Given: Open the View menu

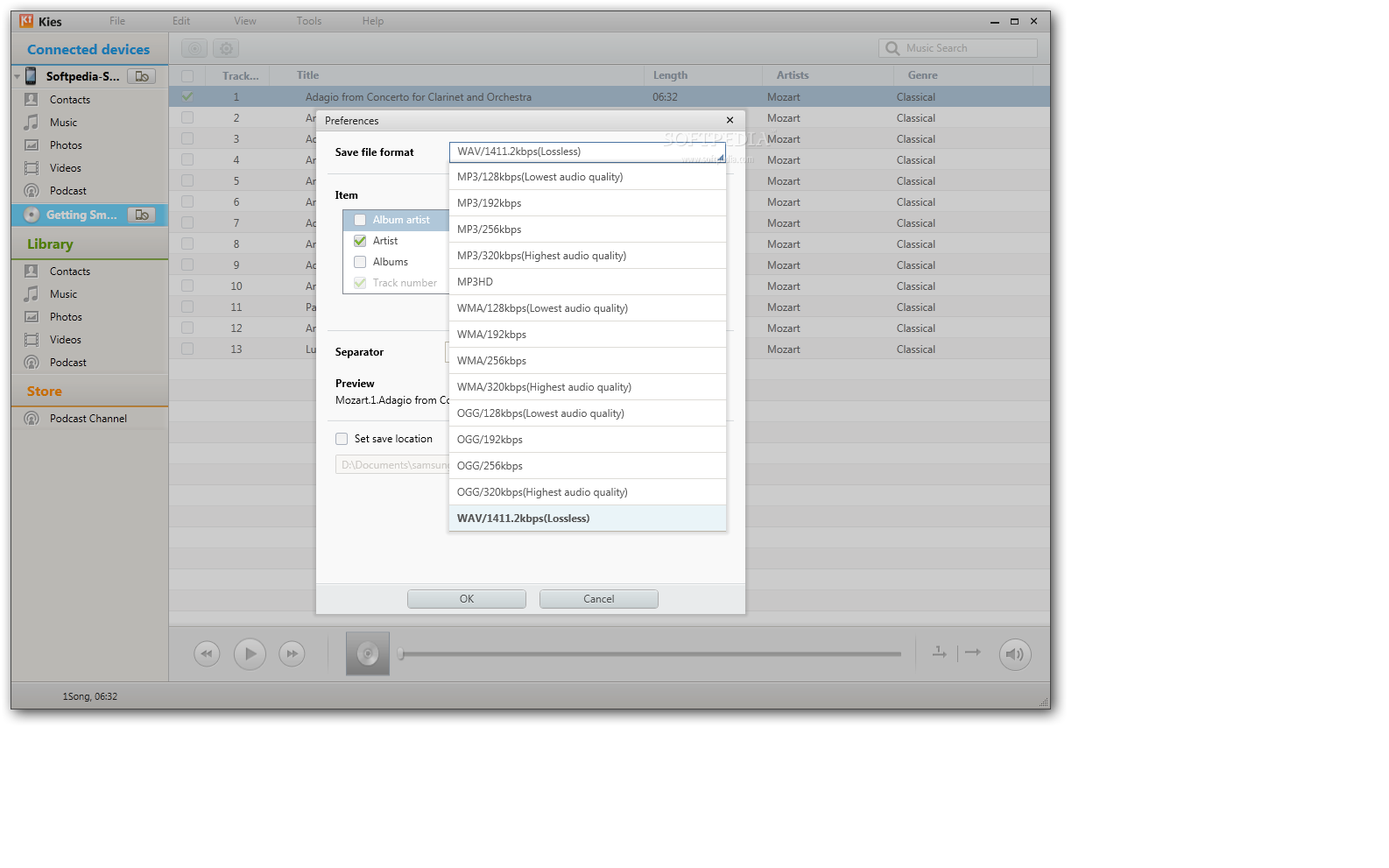Looking at the screenshot, I should pos(245,21).
